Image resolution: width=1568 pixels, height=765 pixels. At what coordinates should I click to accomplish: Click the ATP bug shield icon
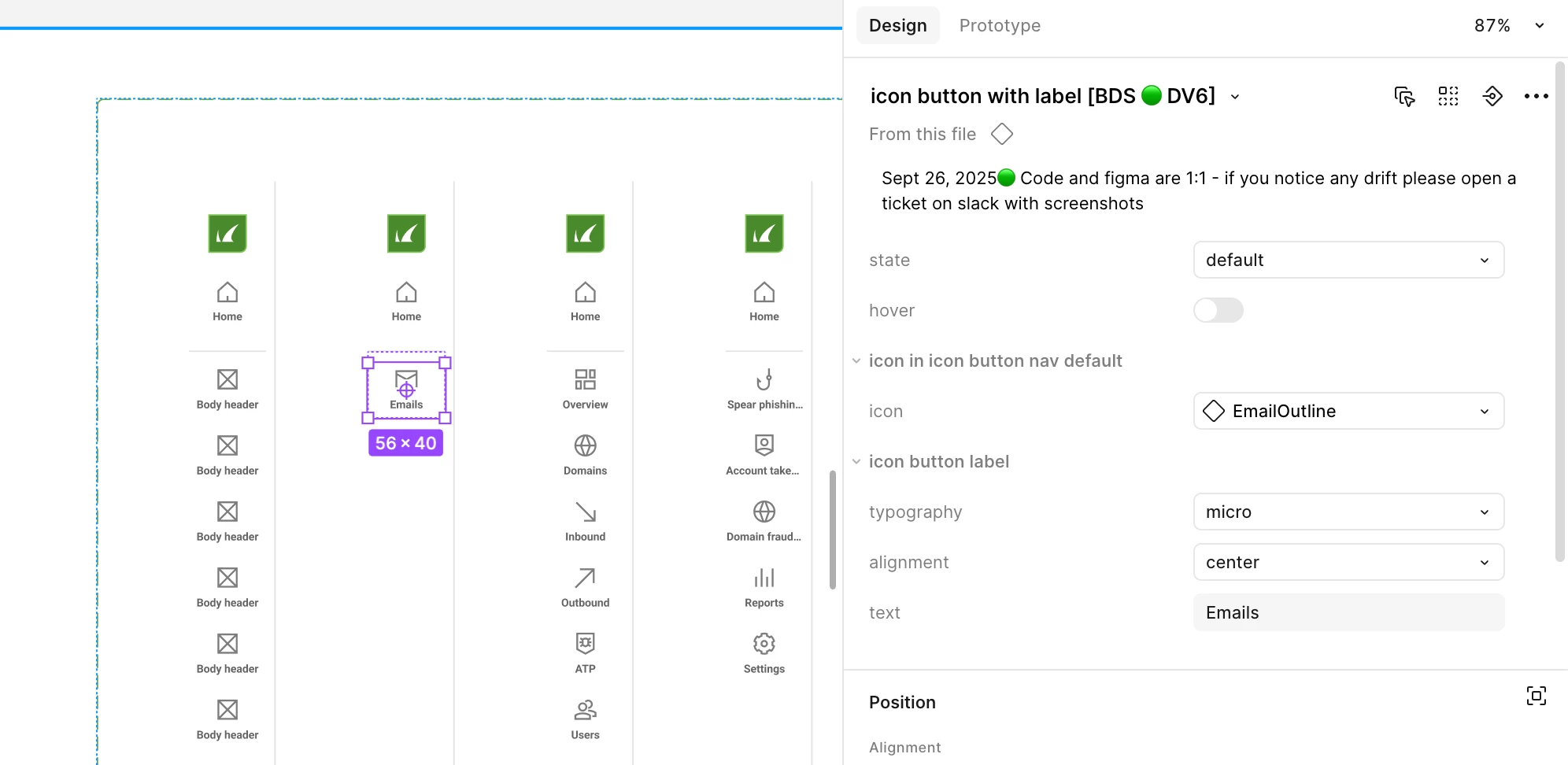point(585,644)
